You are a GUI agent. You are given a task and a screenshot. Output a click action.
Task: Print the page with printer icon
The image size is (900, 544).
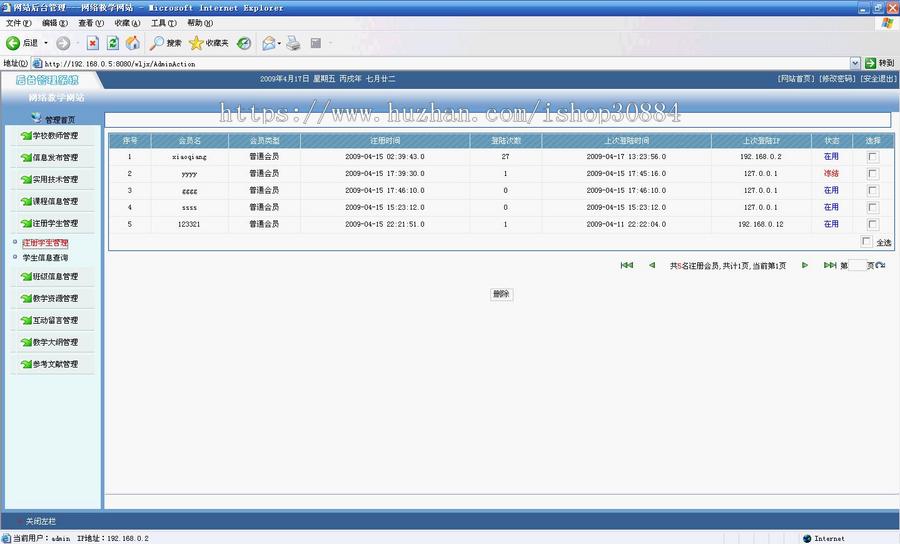(x=293, y=43)
